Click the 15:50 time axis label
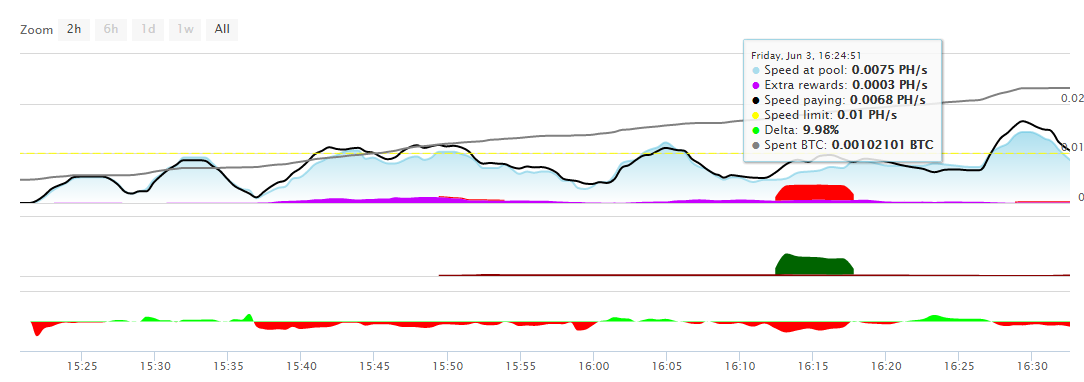 pos(447,365)
